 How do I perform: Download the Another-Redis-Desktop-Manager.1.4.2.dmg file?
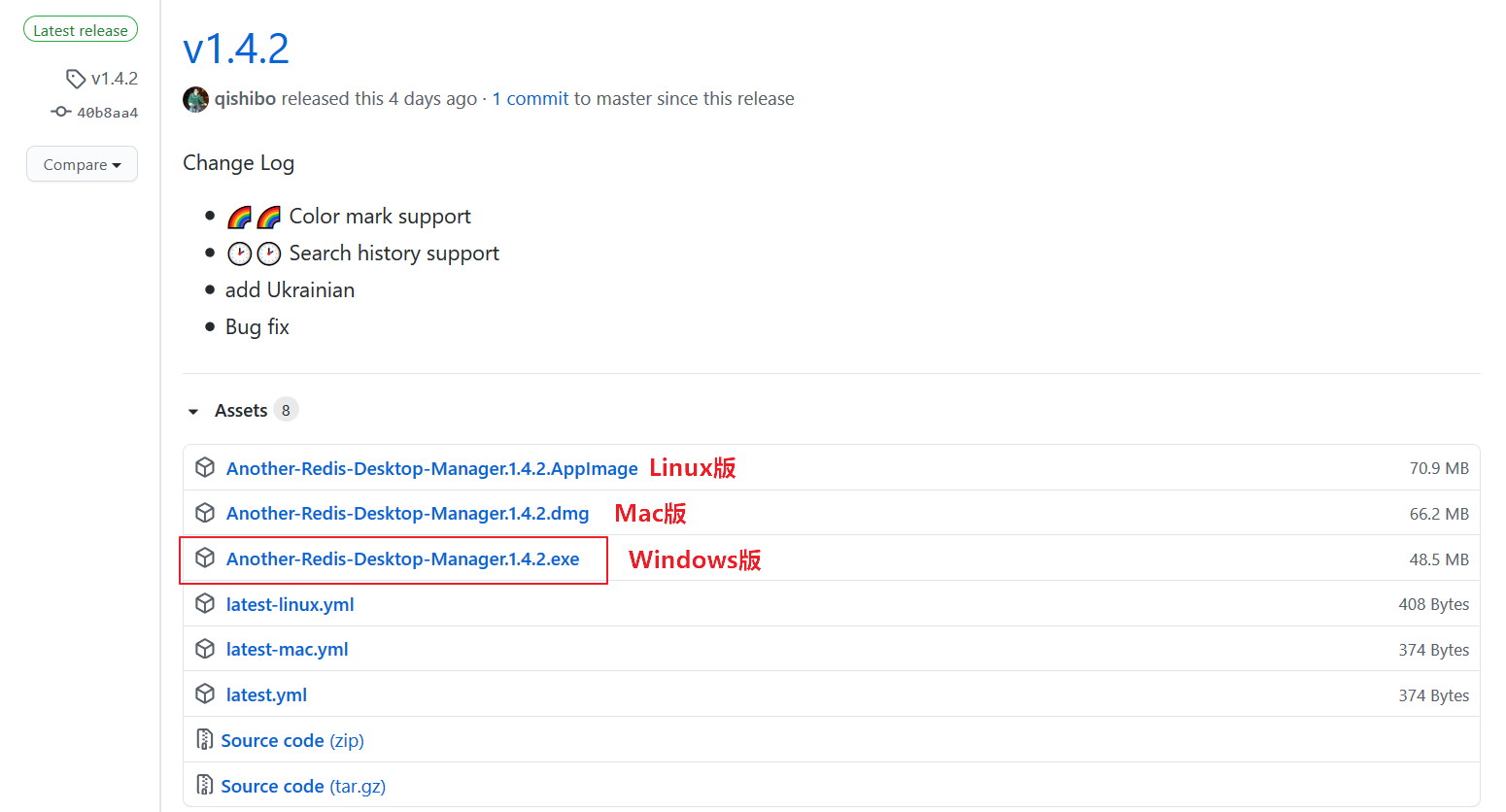(x=407, y=514)
